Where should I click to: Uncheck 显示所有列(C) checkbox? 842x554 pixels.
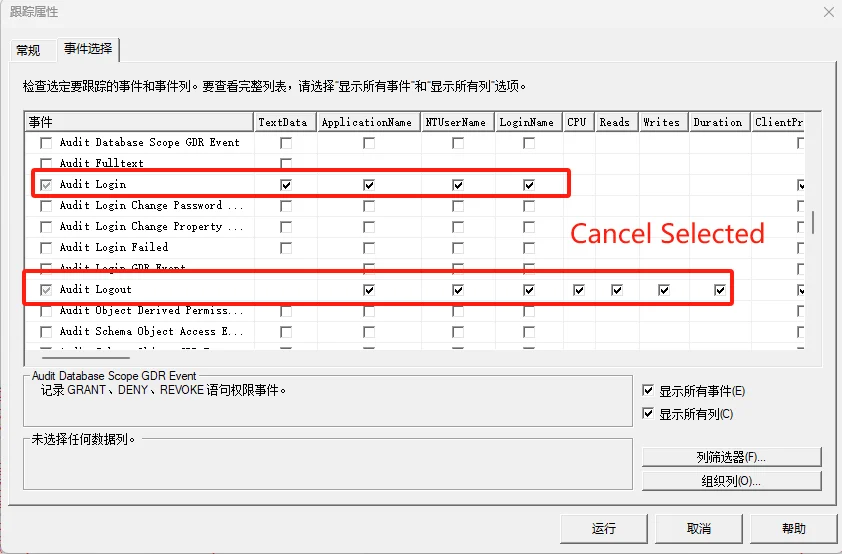click(x=648, y=413)
